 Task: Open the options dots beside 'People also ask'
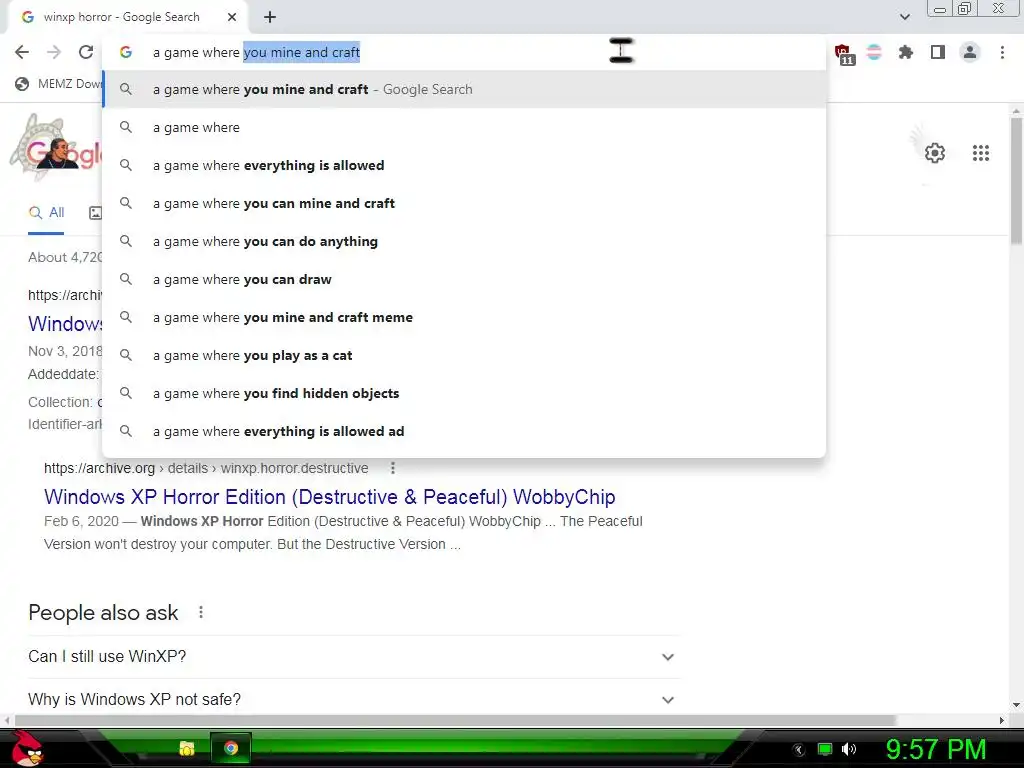click(x=201, y=613)
